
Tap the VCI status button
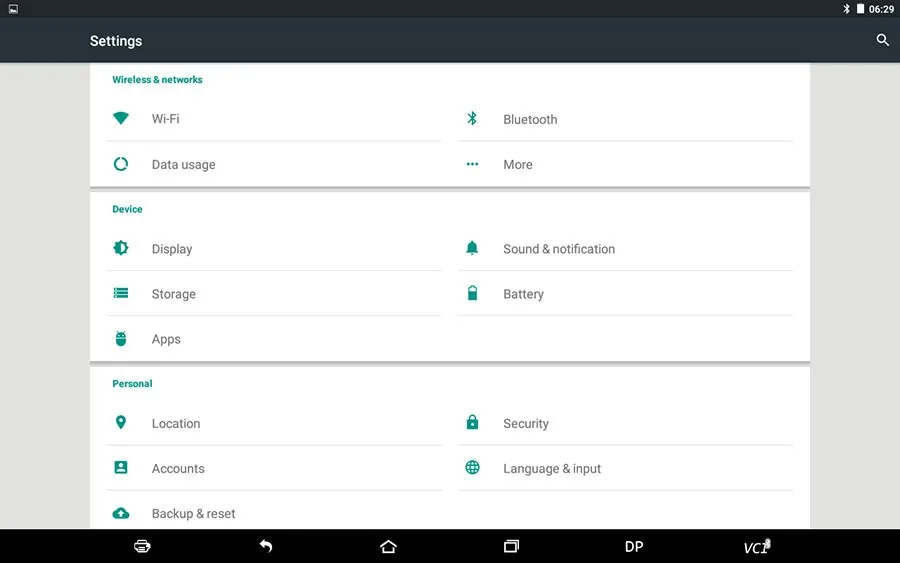coord(757,546)
